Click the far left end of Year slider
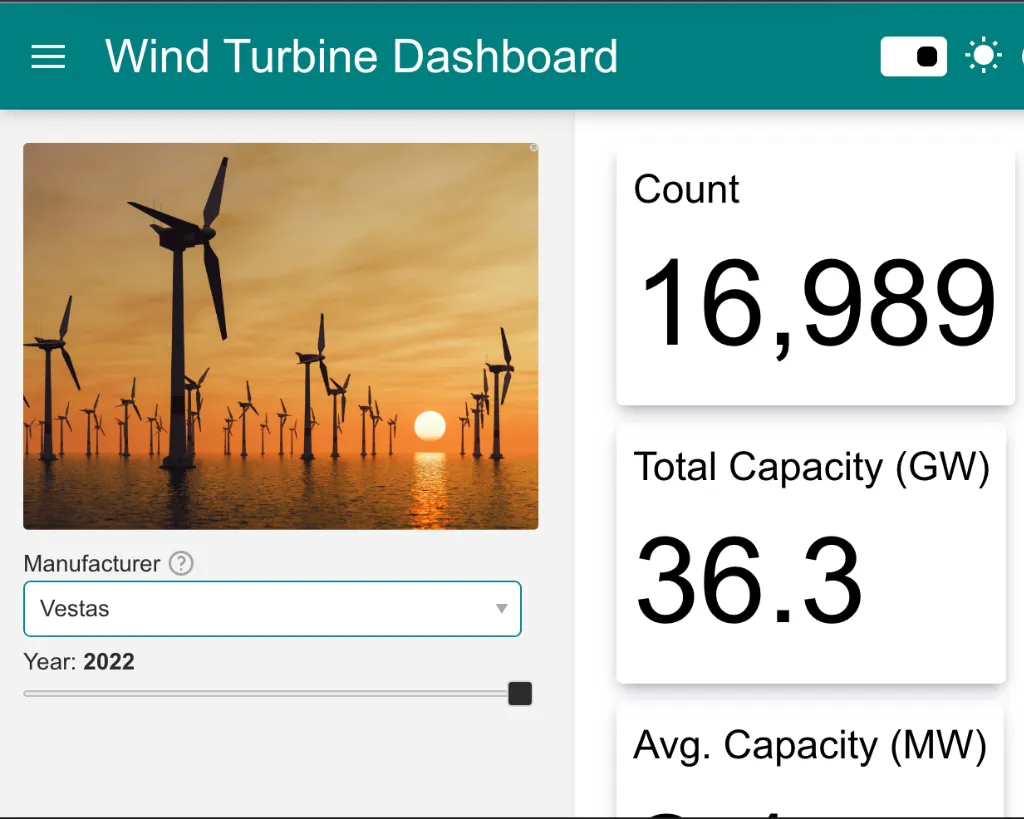 point(27,693)
